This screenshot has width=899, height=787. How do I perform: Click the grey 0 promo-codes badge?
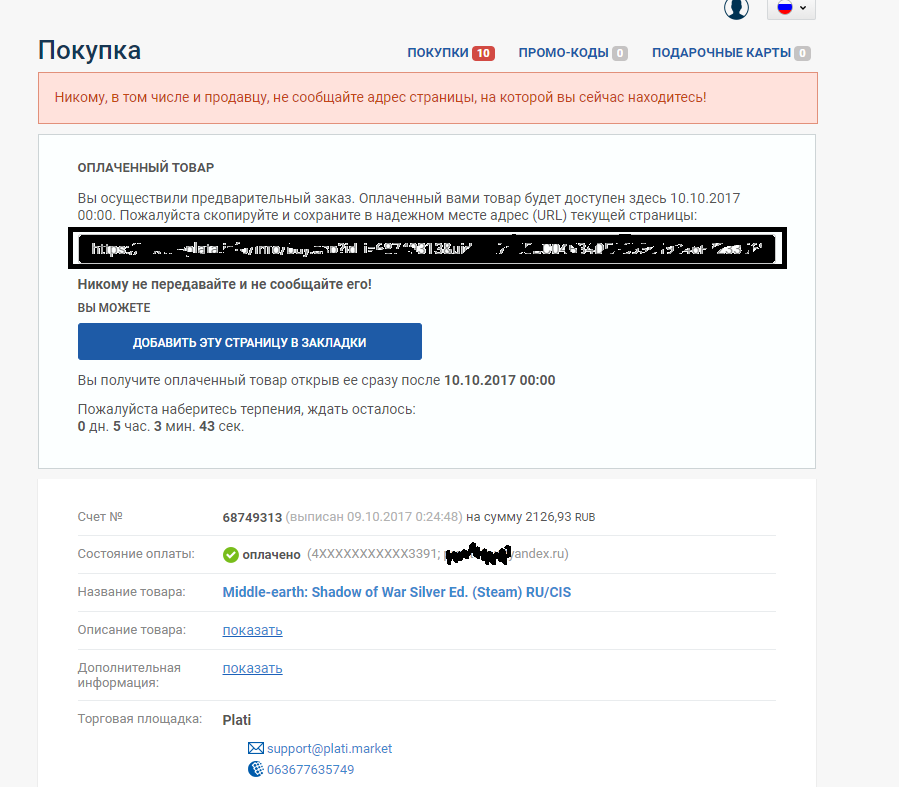pos(620,53)
